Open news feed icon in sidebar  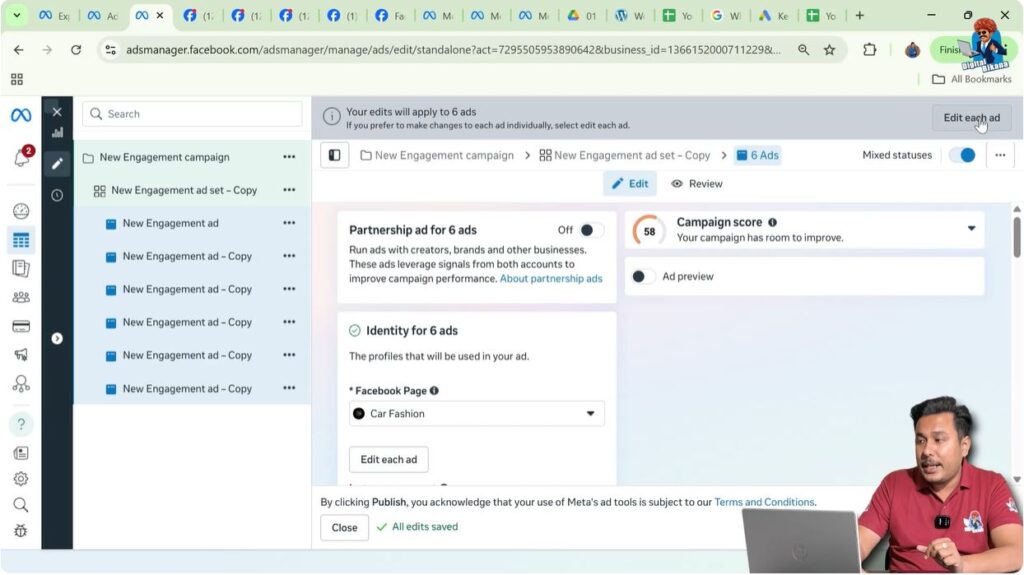click(21, 453)
